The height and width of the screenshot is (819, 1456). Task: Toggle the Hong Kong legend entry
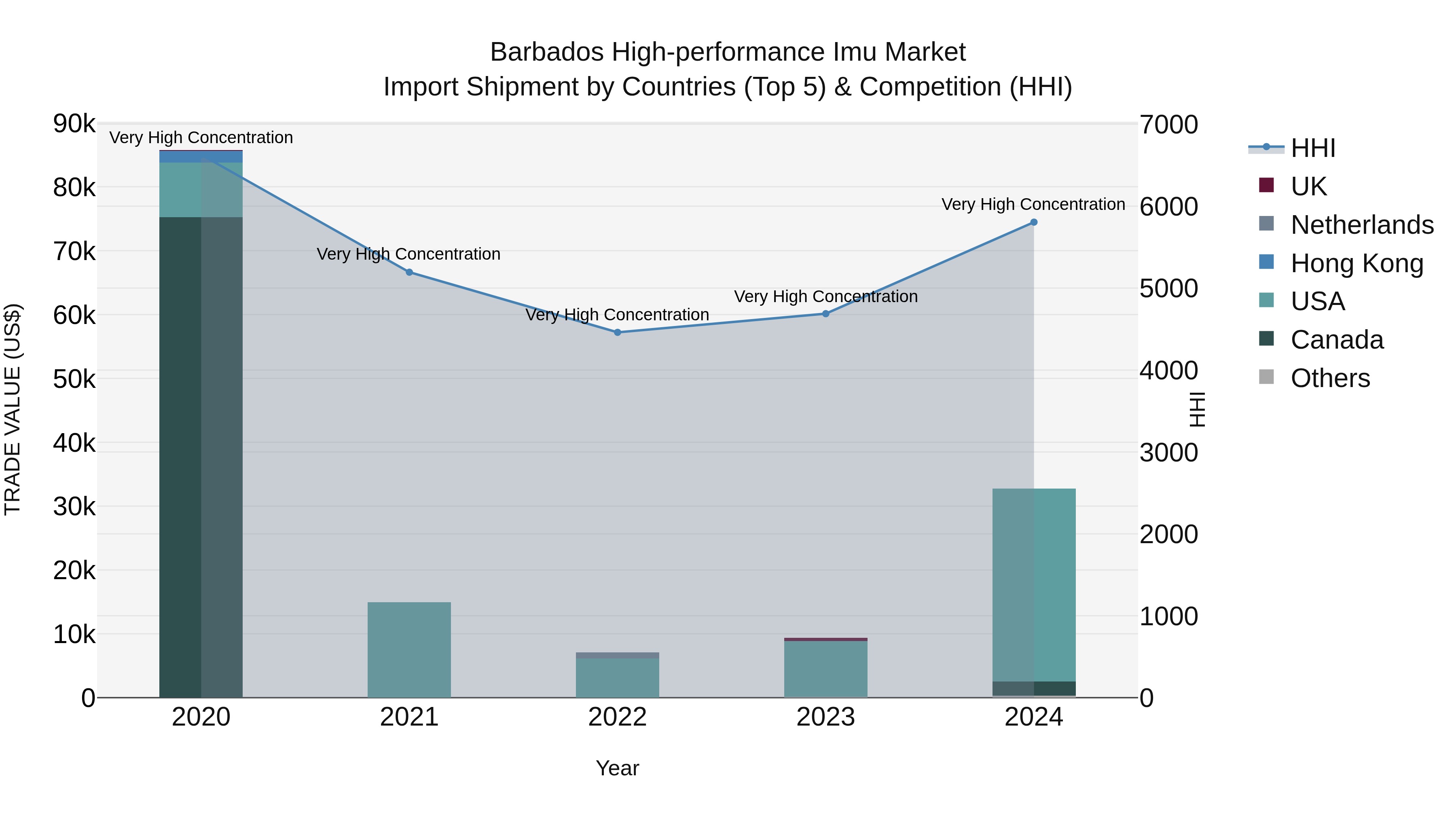point(1341,263)
